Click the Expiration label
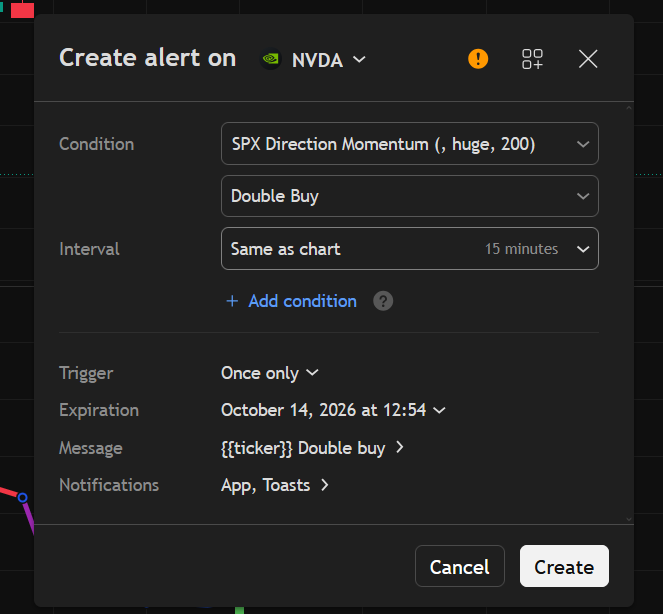This screenshot has width=663, height=614. pyautogui.click(x=99, y=410)
